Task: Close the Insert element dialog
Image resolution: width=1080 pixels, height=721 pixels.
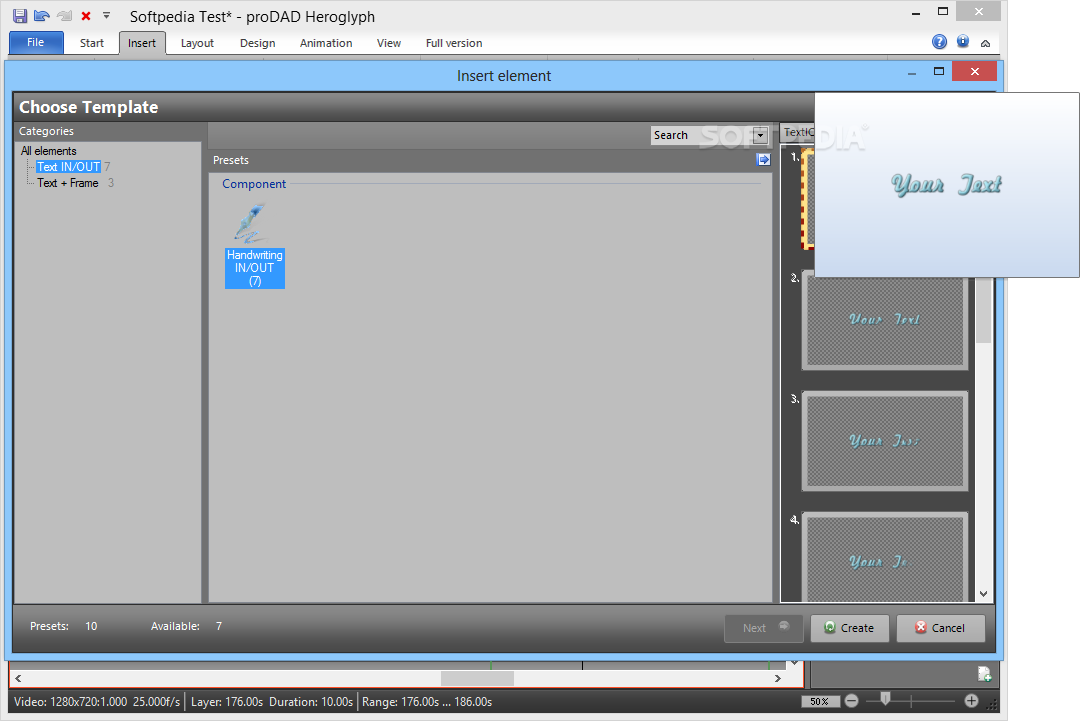Action: [x=975, y=71]
